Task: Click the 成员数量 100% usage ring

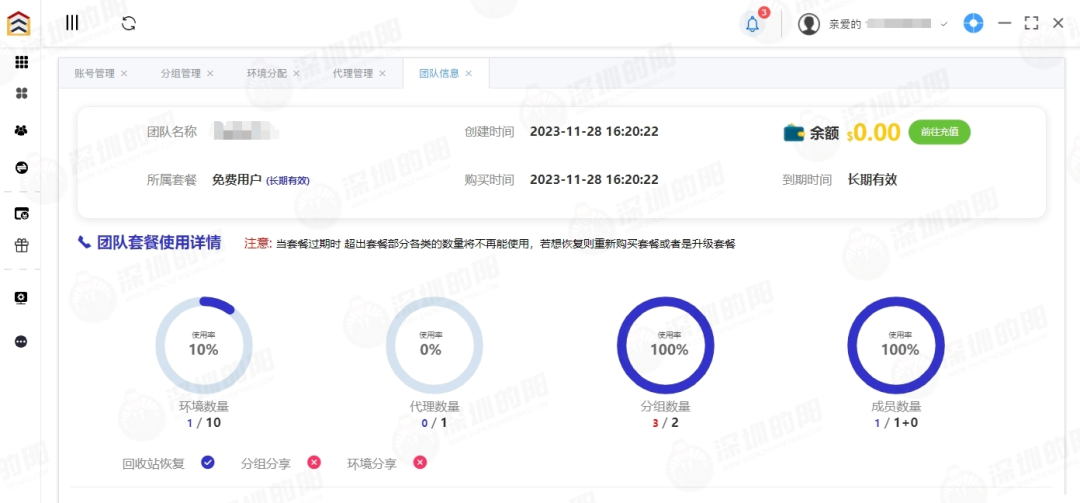Action: (x=895, y=345)
